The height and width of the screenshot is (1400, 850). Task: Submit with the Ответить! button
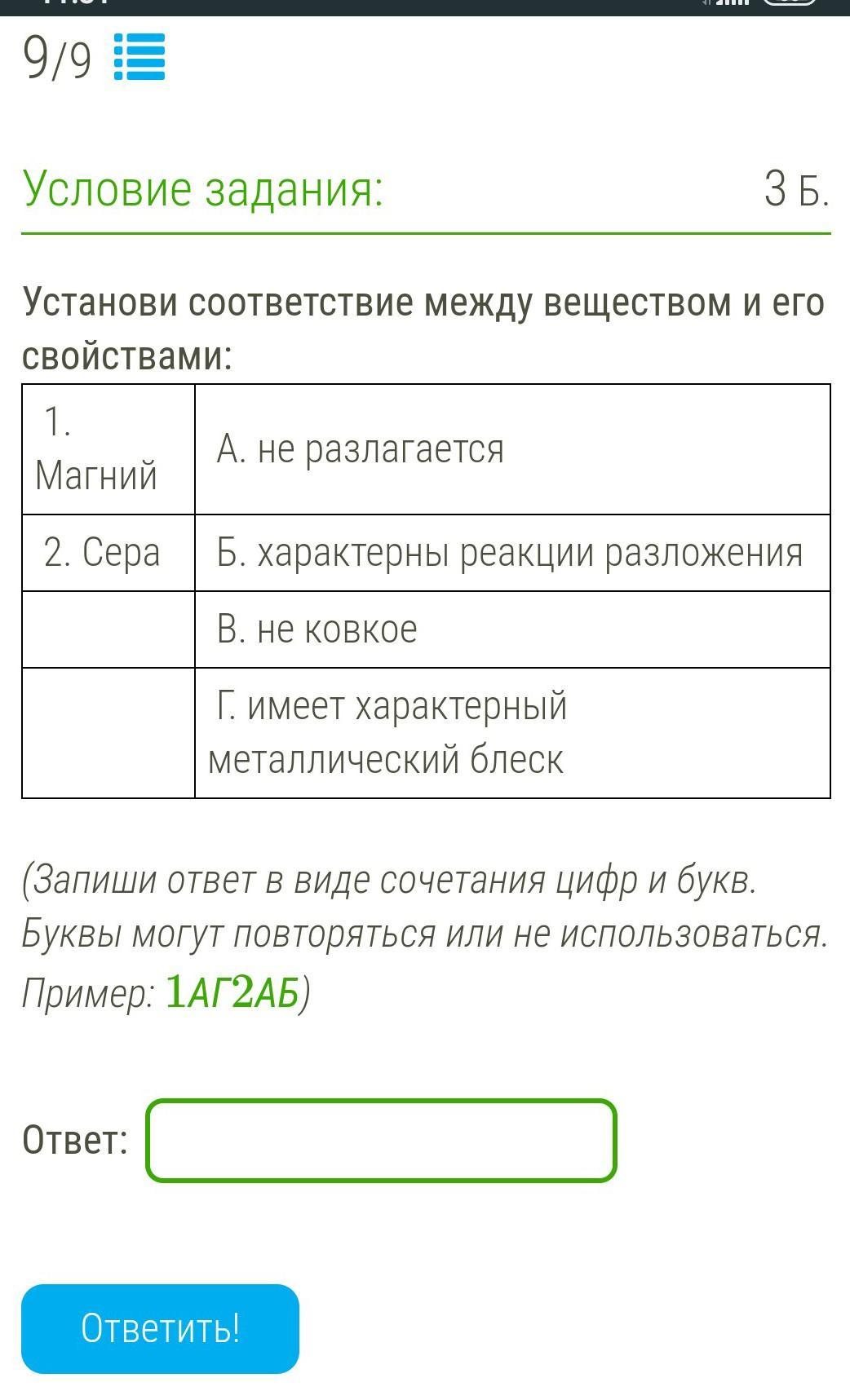coord(160,1328)
